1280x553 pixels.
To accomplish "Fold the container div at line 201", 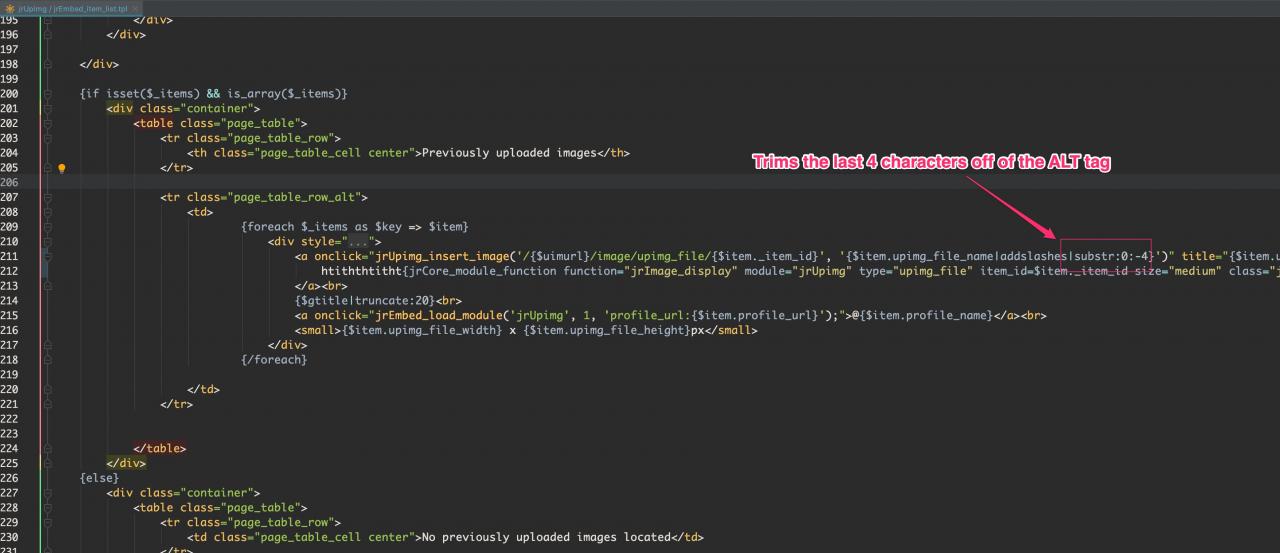I will pos(47,108).
